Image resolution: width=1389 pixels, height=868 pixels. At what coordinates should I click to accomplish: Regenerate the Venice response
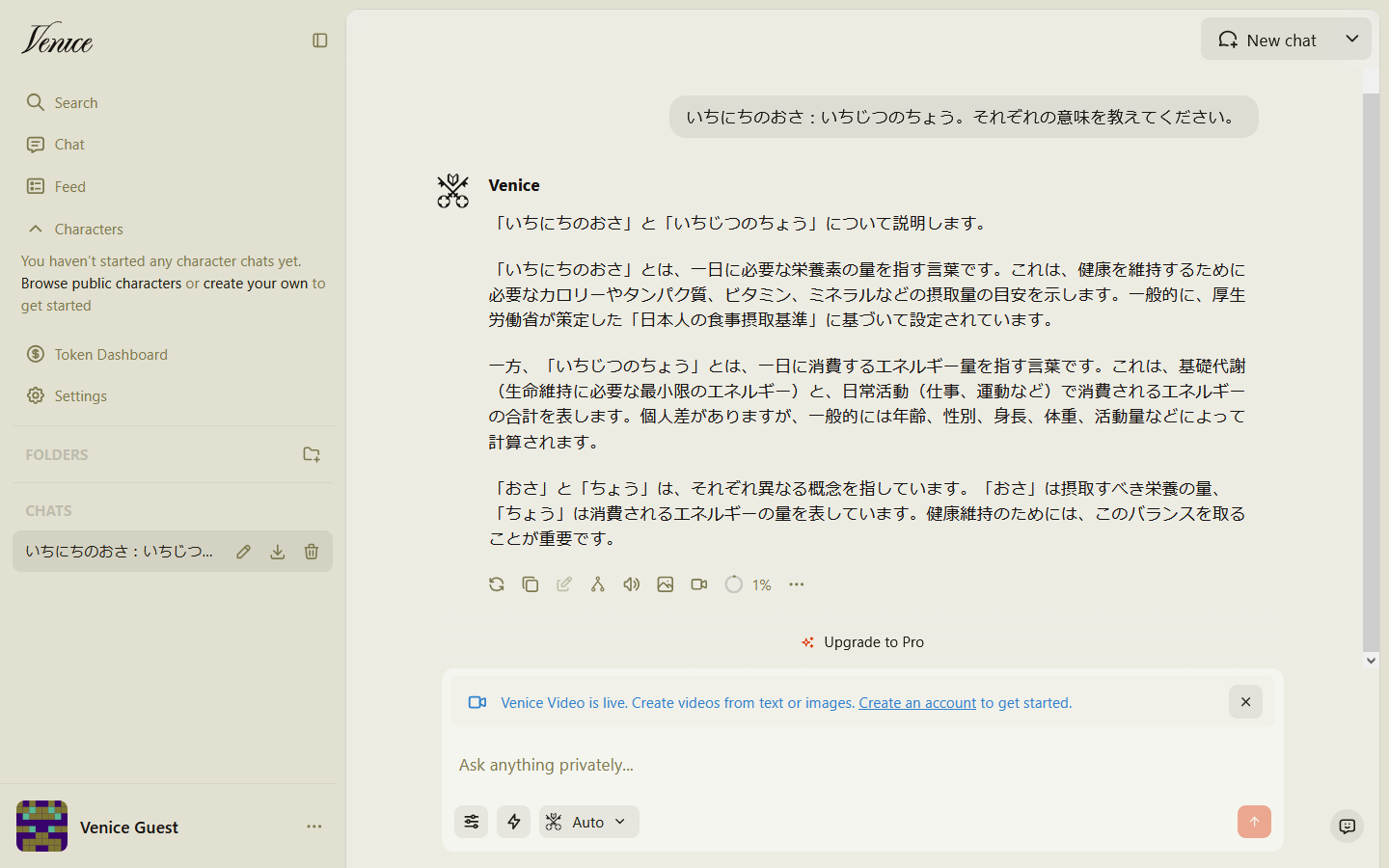click(497, 584)
